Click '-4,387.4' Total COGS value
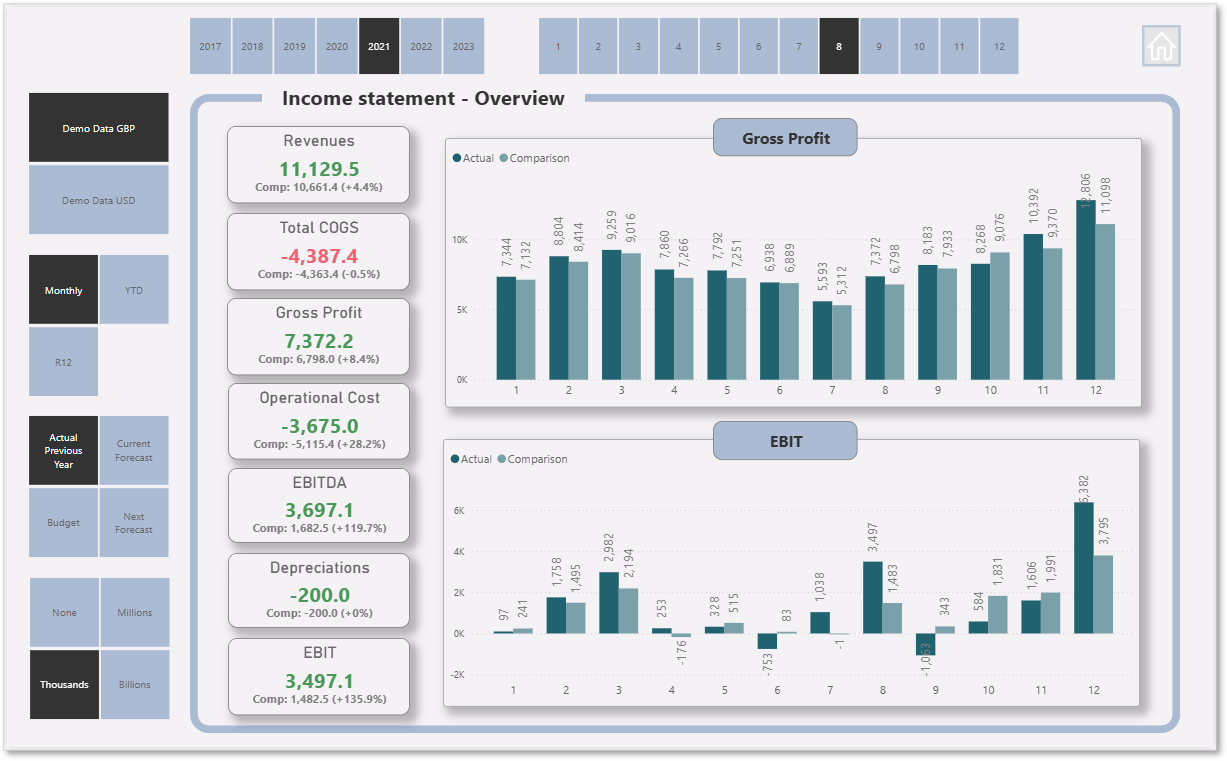1227x761 pixels. click(x=319, y=256)
